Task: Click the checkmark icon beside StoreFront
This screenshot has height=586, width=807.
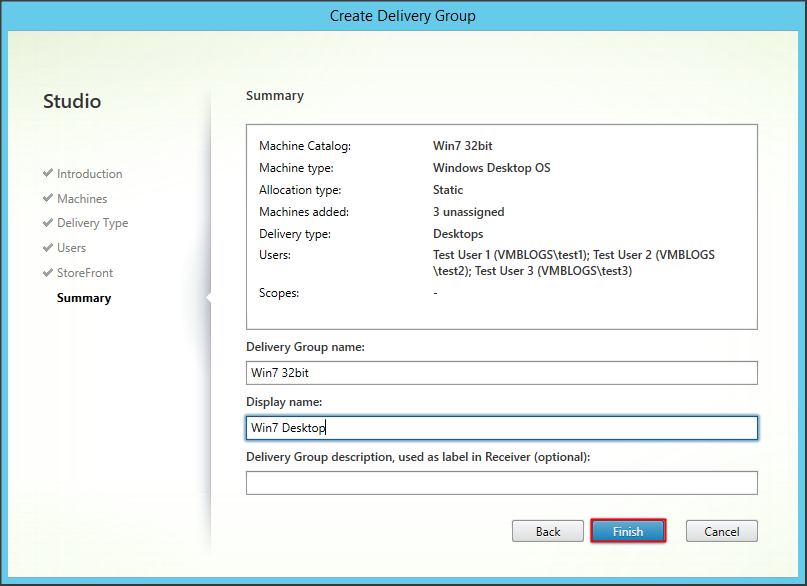Action: [48, 272]
